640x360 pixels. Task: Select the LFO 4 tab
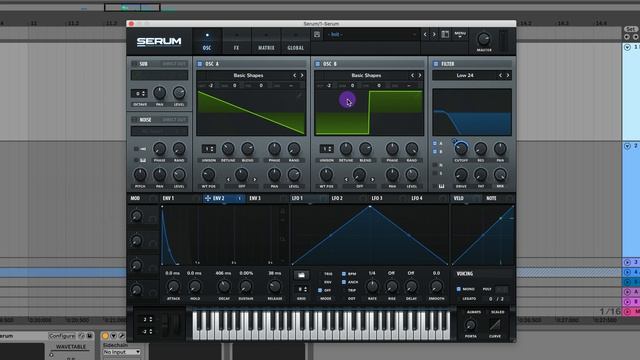click(x=417, y=198)
